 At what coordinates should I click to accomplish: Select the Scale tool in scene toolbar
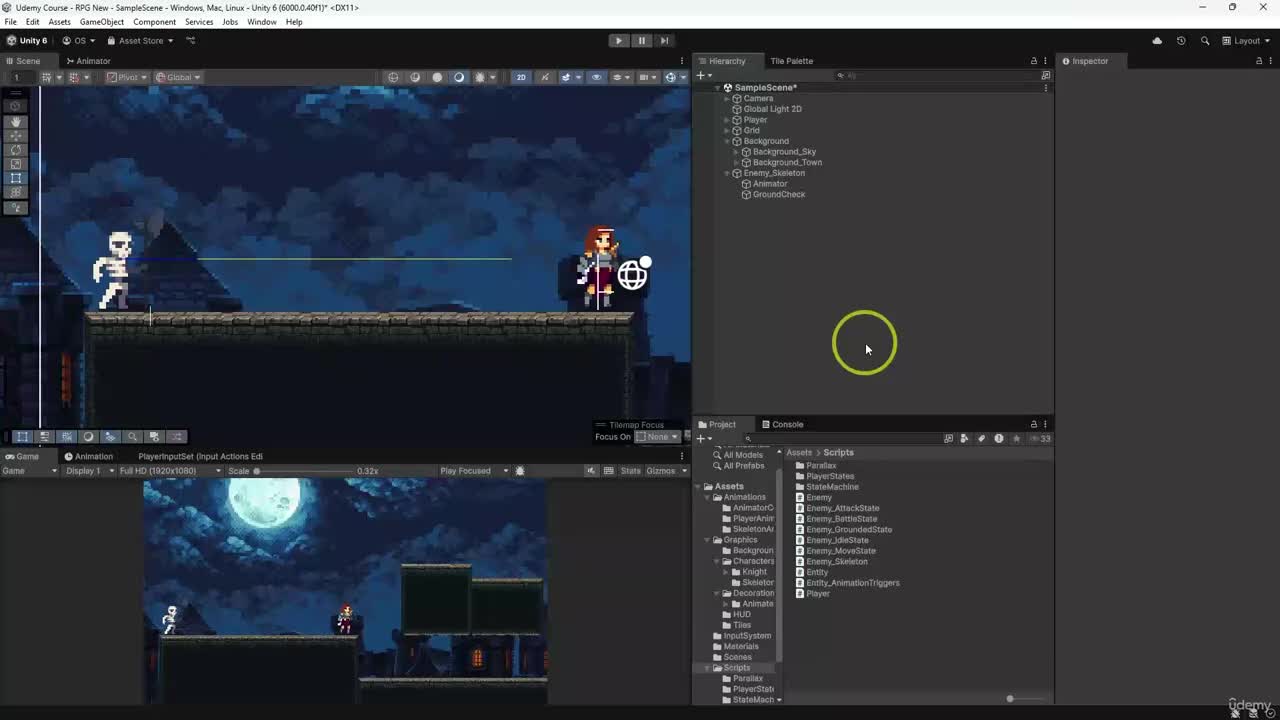(x=16, y=163)
